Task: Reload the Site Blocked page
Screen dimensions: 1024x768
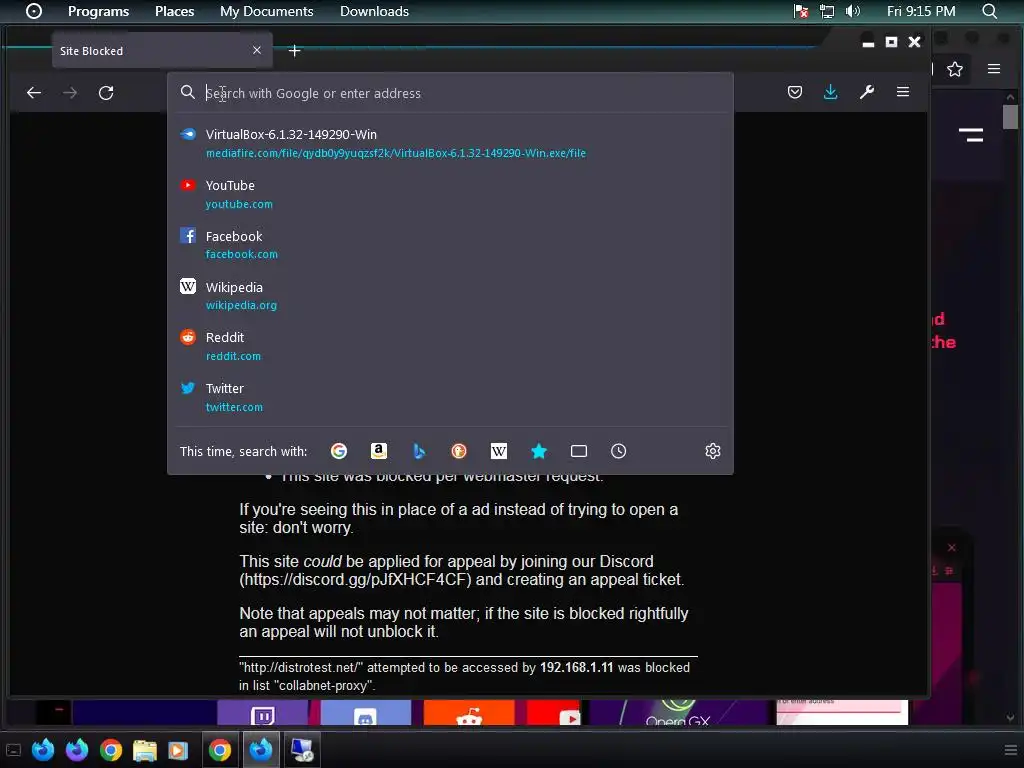Action: (106, 93)
